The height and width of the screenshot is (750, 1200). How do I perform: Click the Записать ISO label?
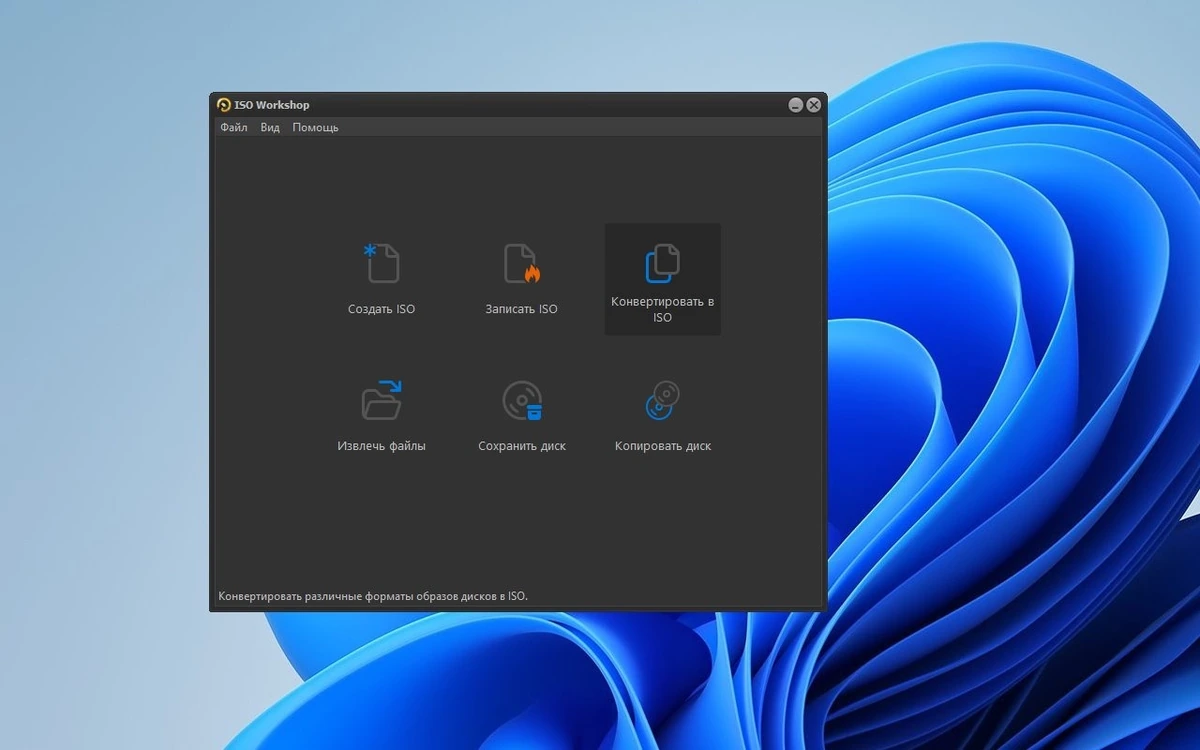click(522, 309)
